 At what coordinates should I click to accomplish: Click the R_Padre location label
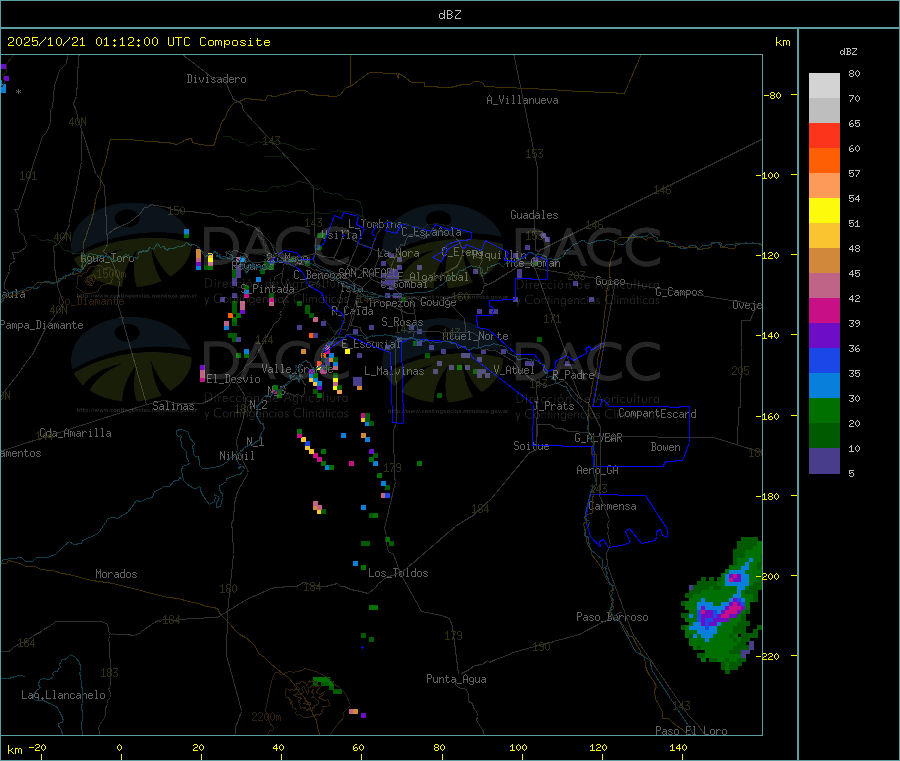click(x=573, y=375)
